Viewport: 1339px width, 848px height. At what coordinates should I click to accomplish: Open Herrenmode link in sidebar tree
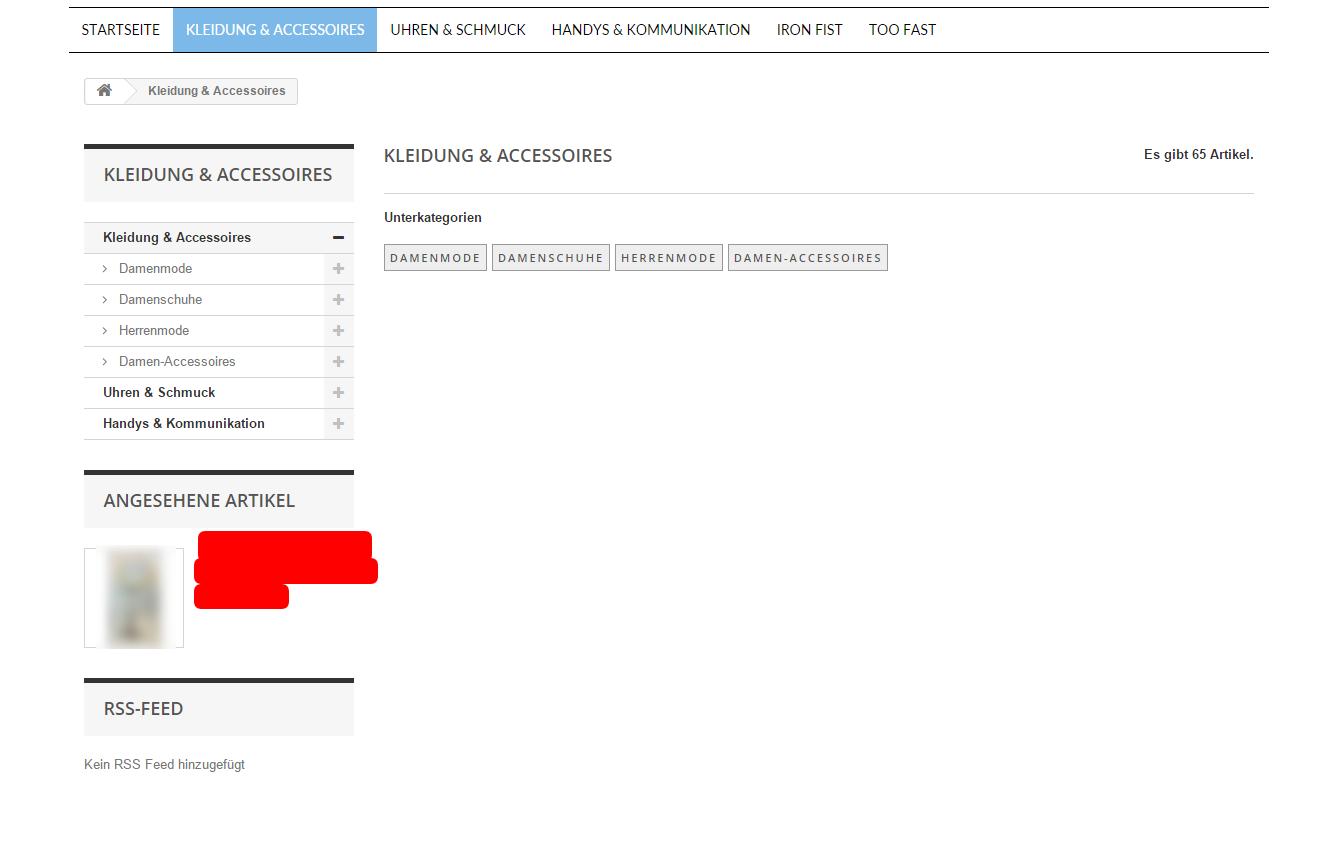154,331
